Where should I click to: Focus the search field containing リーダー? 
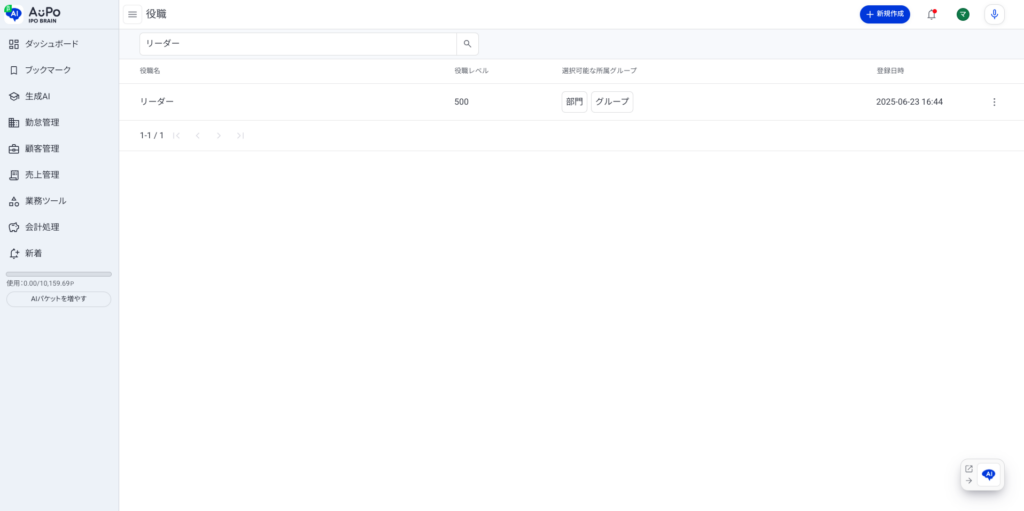pos(297,44)
